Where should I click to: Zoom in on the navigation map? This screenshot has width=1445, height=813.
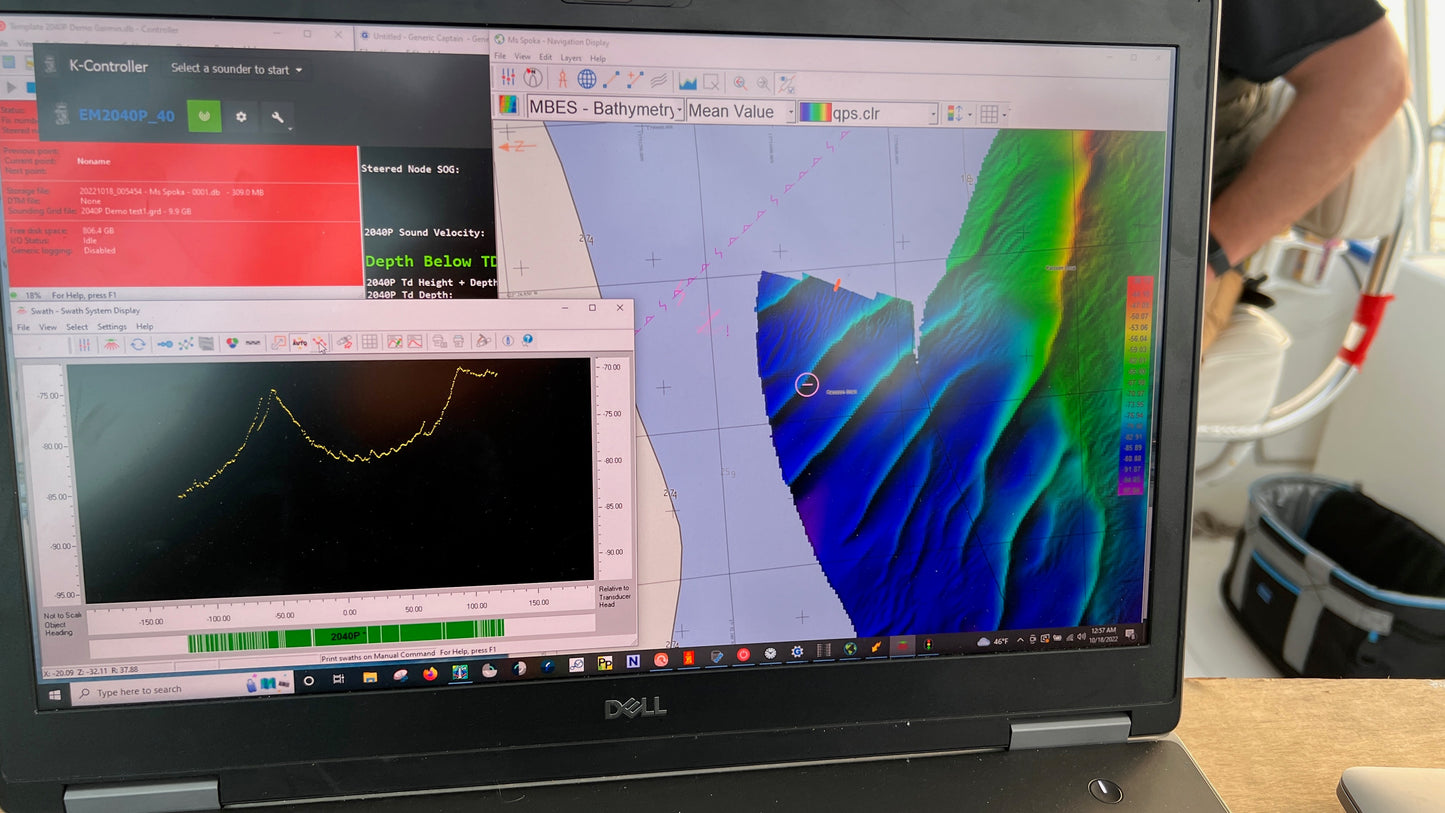pos(740,84)
